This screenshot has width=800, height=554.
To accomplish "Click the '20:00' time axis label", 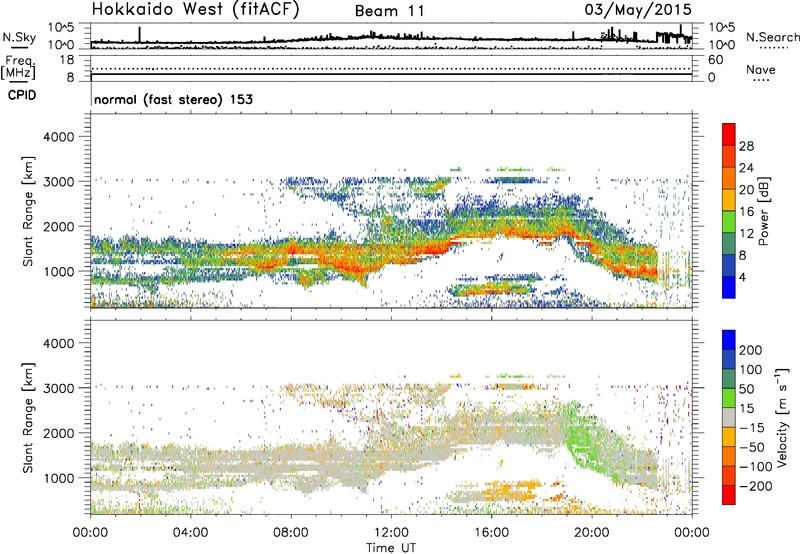I will (x=592, y=532).
